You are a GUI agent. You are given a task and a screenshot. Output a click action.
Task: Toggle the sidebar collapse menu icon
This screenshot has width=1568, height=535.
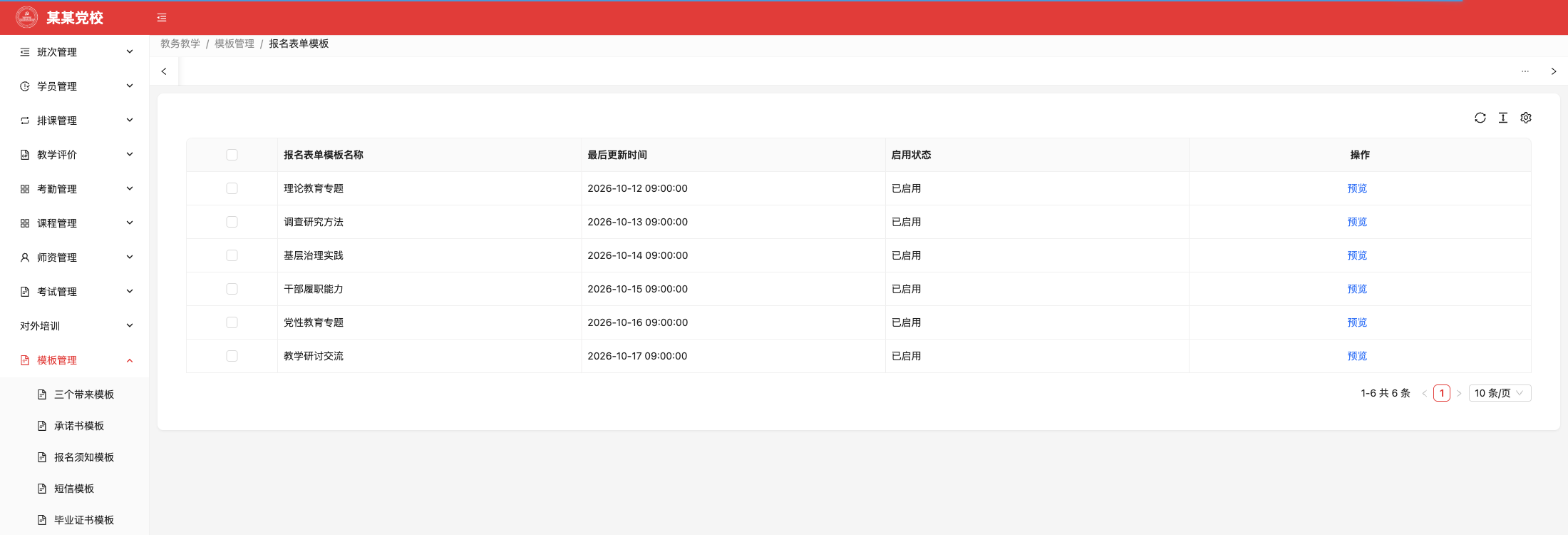pyautogui.click(x=162, y=18)
